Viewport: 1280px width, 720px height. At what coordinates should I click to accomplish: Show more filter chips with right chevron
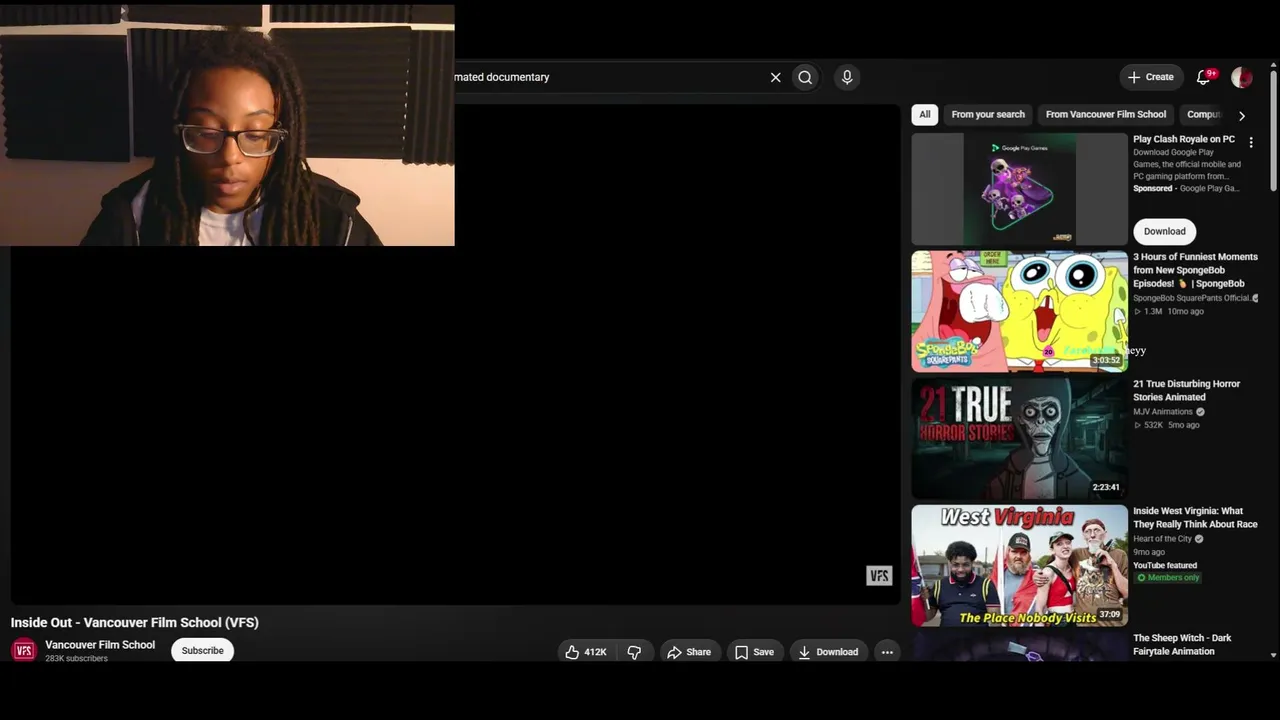[x=1242, y=115]
